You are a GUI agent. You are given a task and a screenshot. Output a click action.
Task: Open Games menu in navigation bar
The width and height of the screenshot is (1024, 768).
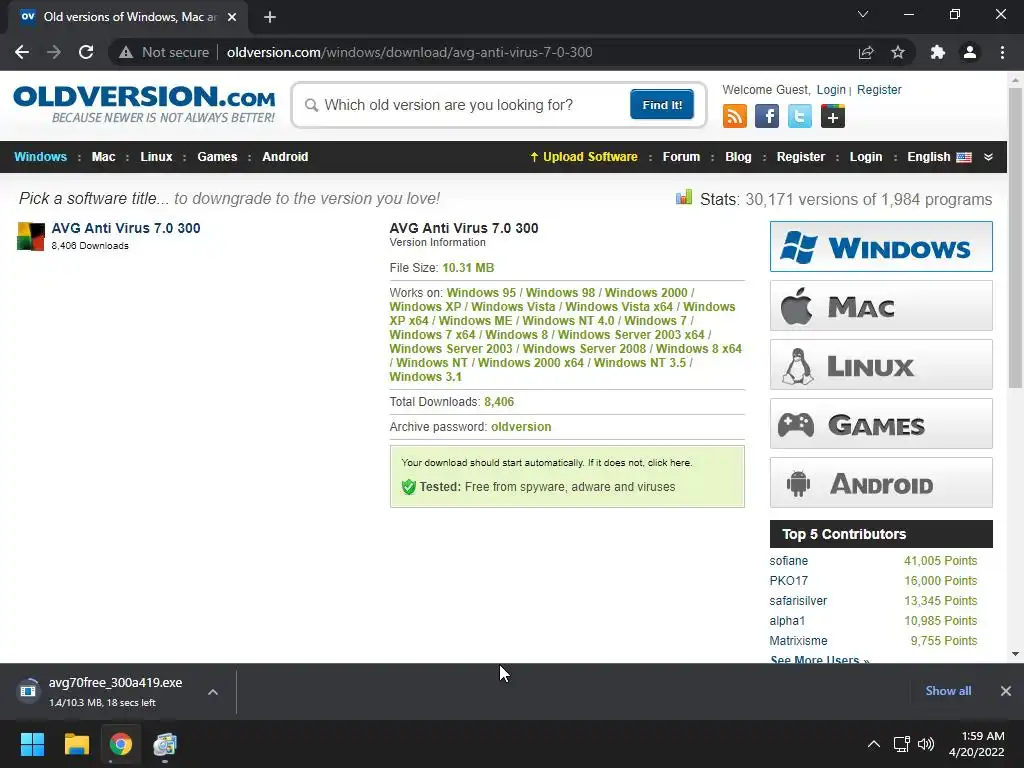pyautogui.click(x=217, y=157)
